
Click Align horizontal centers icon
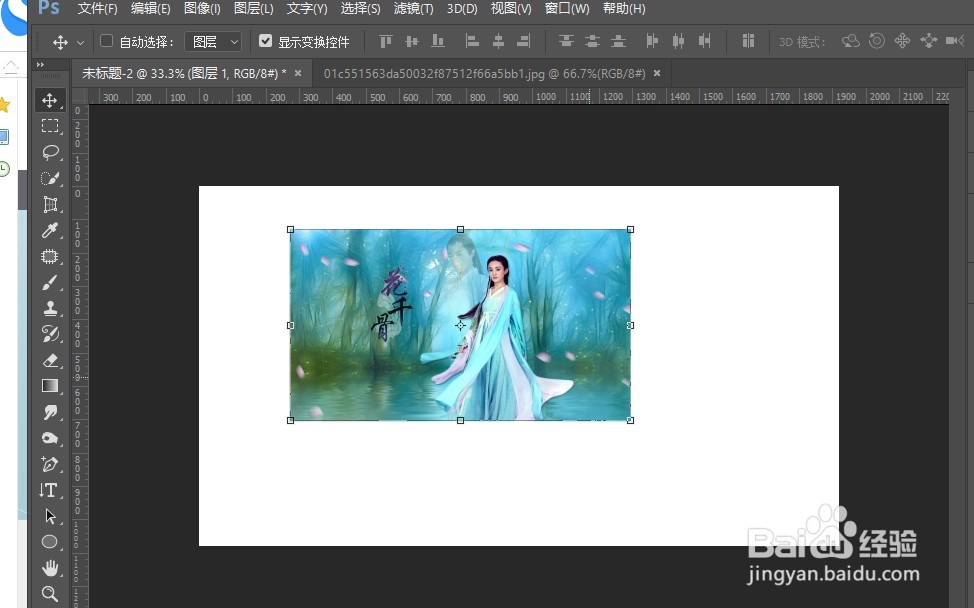coord(498,42)
